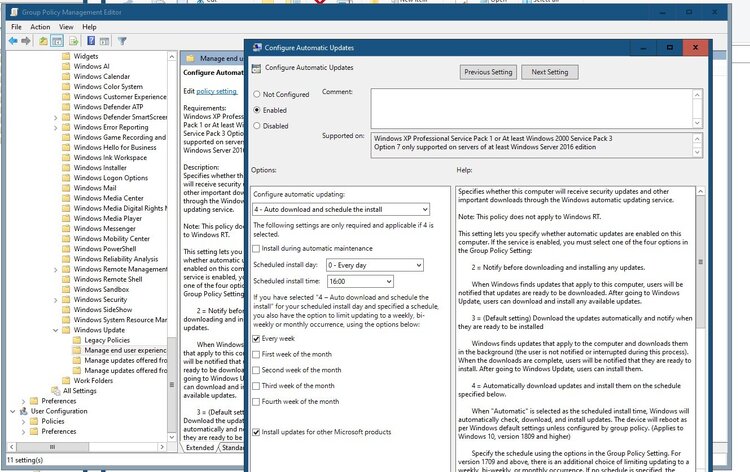The height and width of the screenshot is (472, 750).
Task: Click the Legacy Policies folder icon
Action: [77, 340]
